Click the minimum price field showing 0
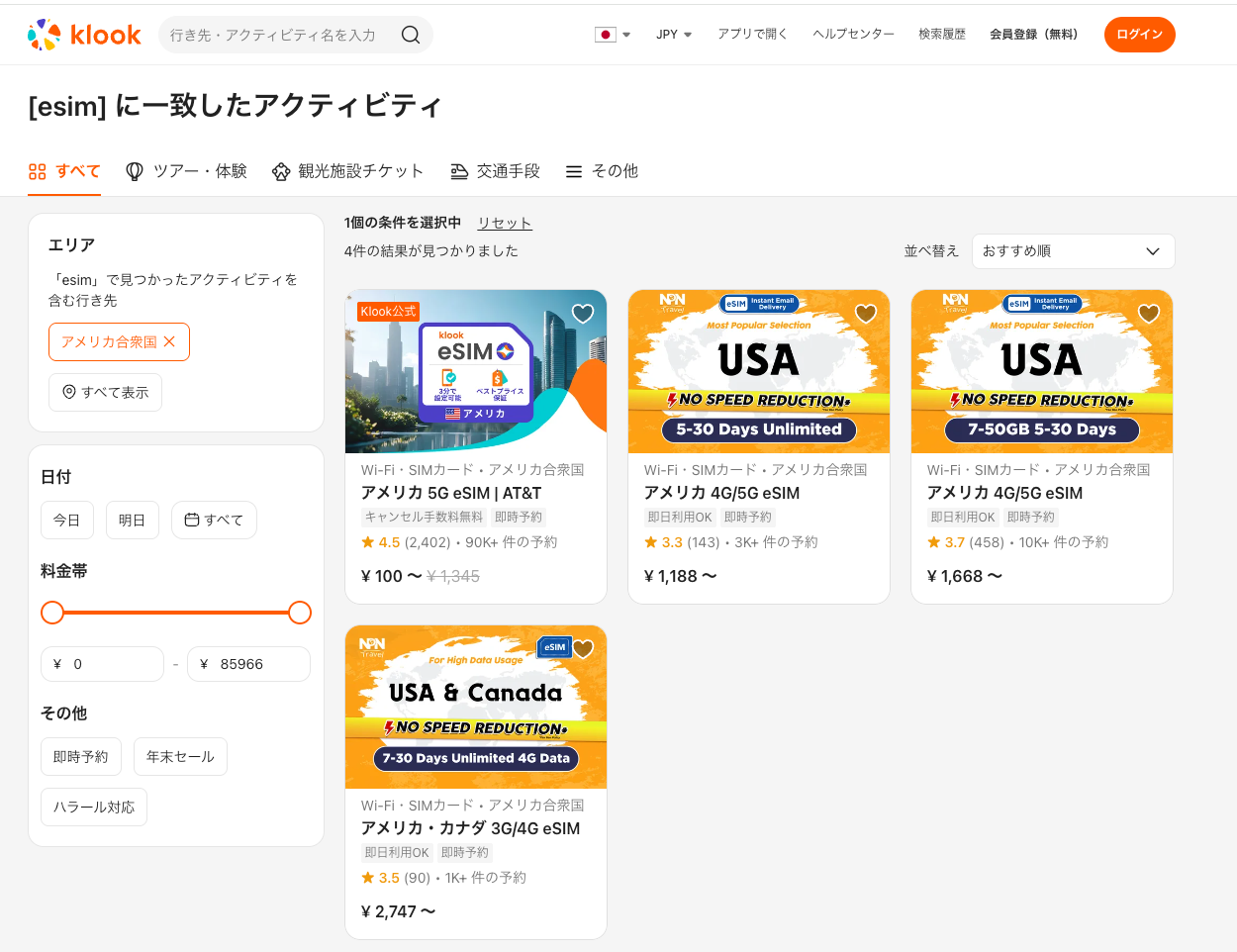 [102, 664]
